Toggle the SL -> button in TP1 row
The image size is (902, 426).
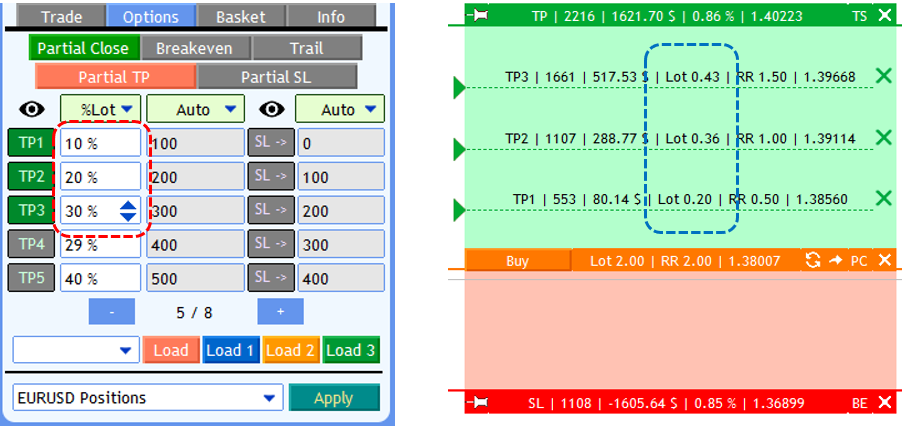[271, 143]
